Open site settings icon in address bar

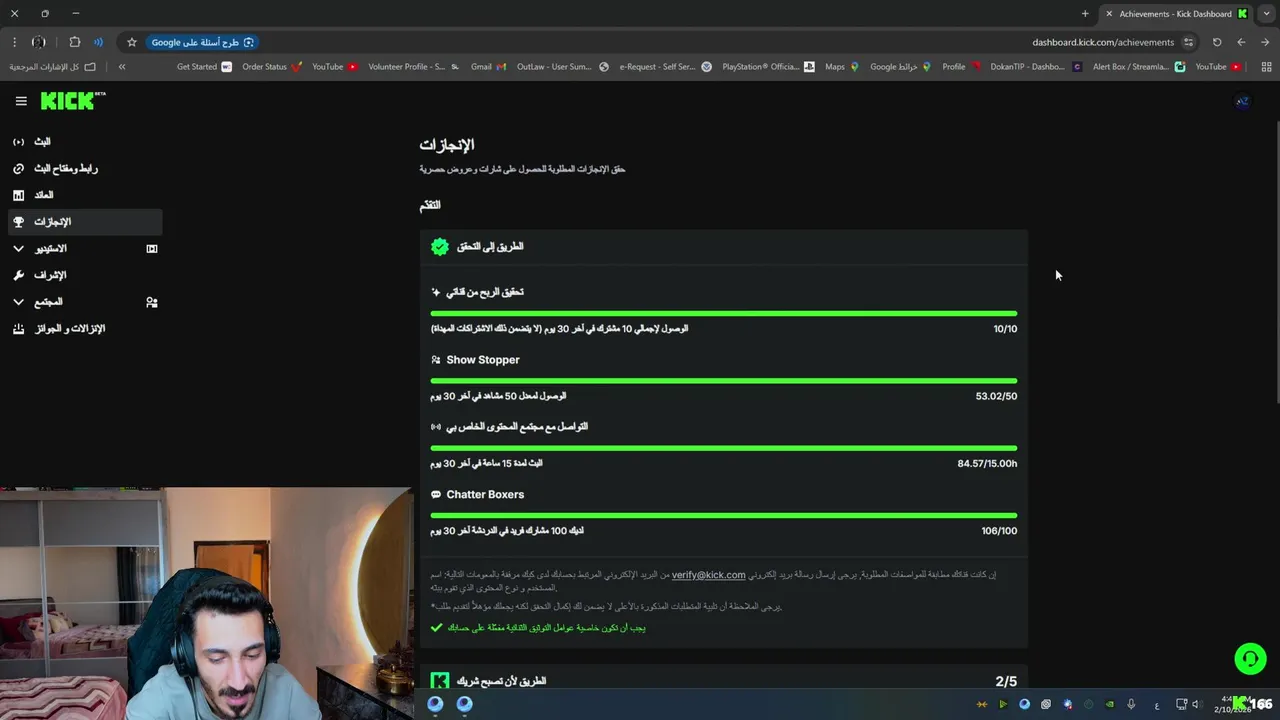tap(1188, 42)
